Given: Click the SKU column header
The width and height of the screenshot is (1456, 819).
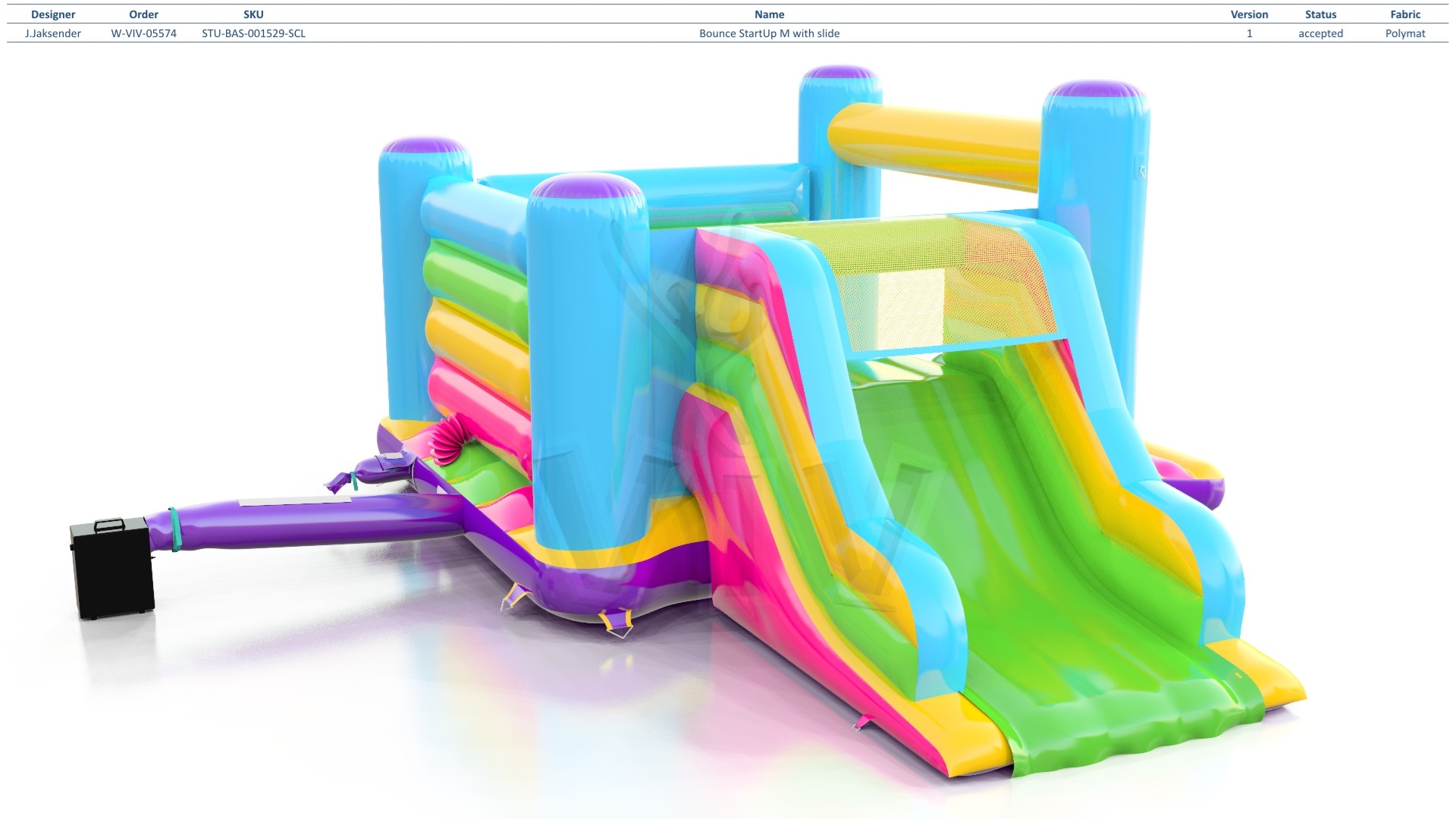Looking at the screenshot, I should click(253, 14).
